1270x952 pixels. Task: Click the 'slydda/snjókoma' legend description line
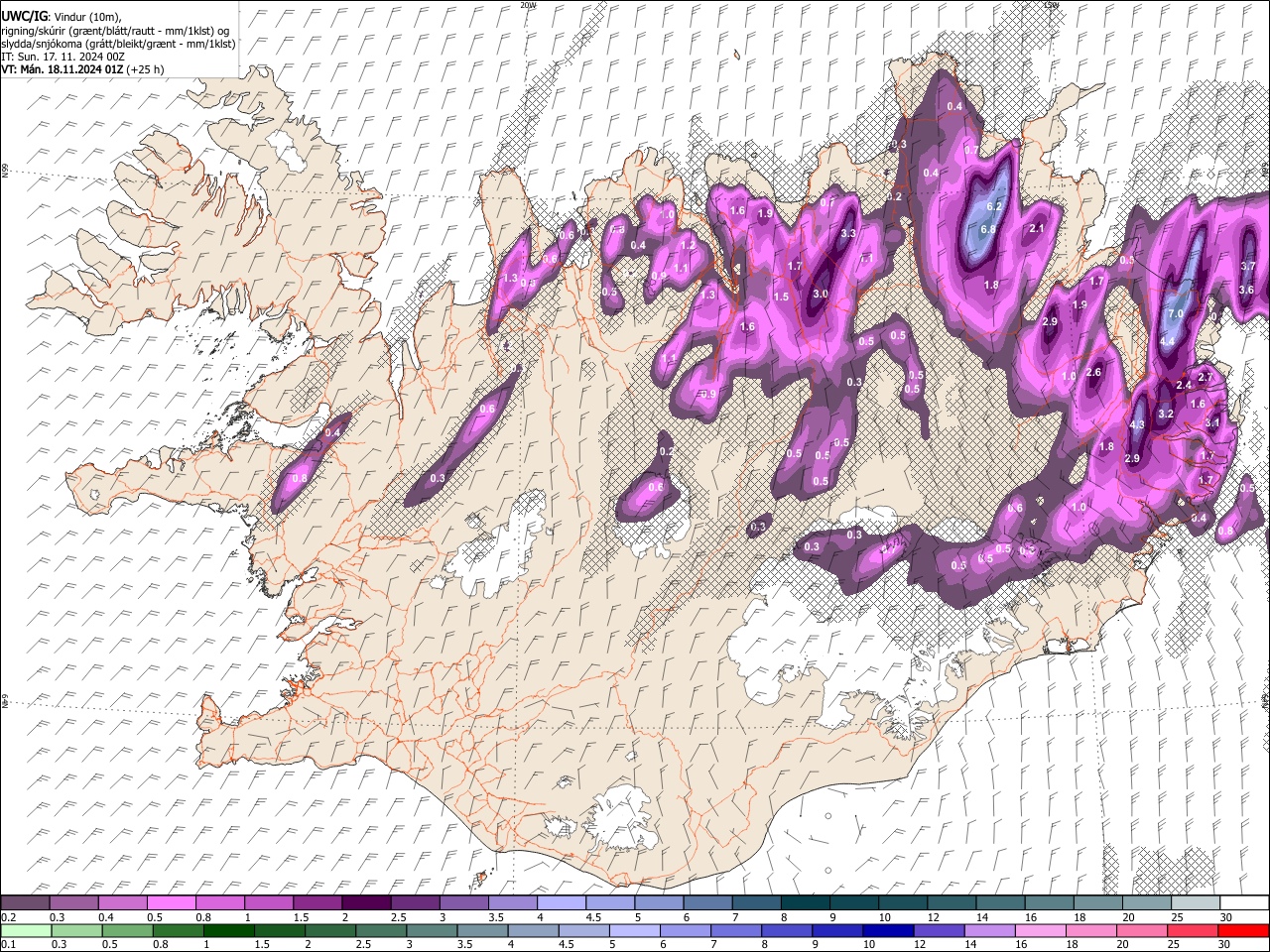point(118,44)
